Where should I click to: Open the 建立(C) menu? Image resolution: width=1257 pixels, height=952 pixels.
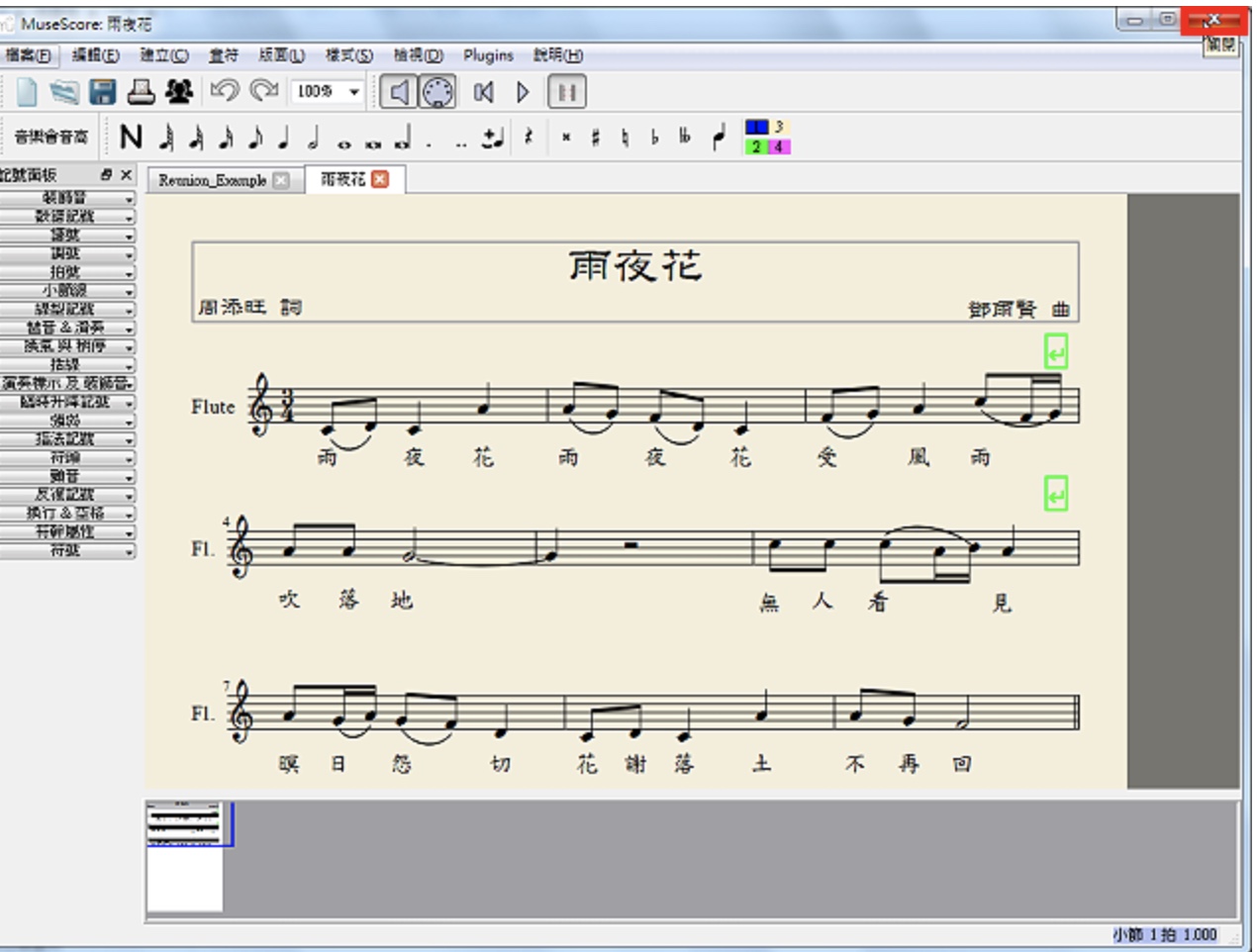point(164,55)
